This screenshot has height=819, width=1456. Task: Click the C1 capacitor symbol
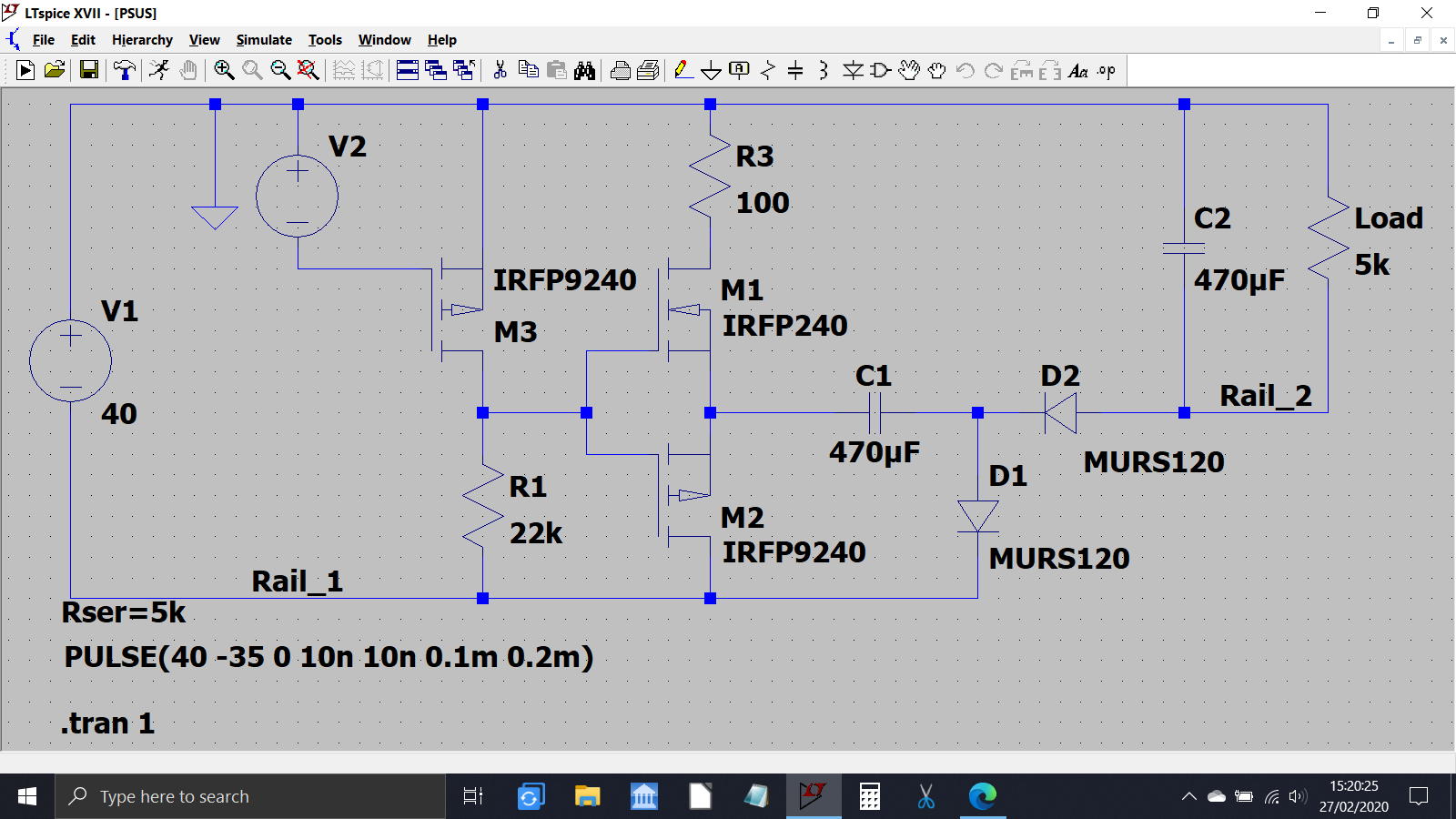tap(875, 413)
